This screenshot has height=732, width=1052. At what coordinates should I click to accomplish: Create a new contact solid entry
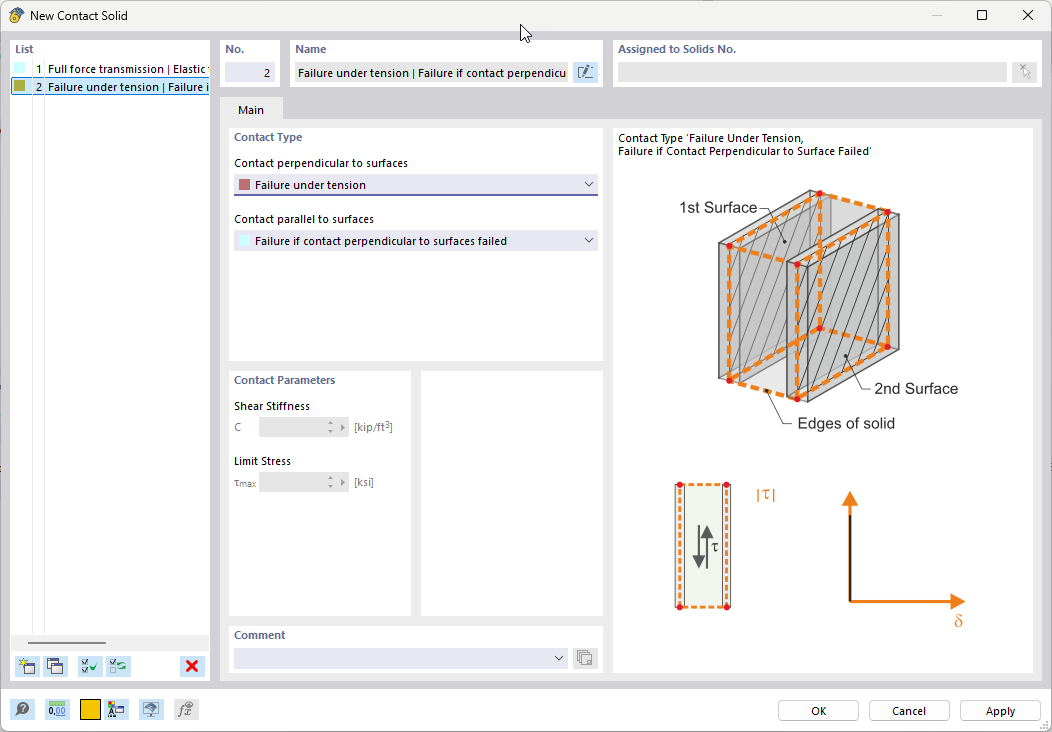pyautogui.click(x=27, y=666)
